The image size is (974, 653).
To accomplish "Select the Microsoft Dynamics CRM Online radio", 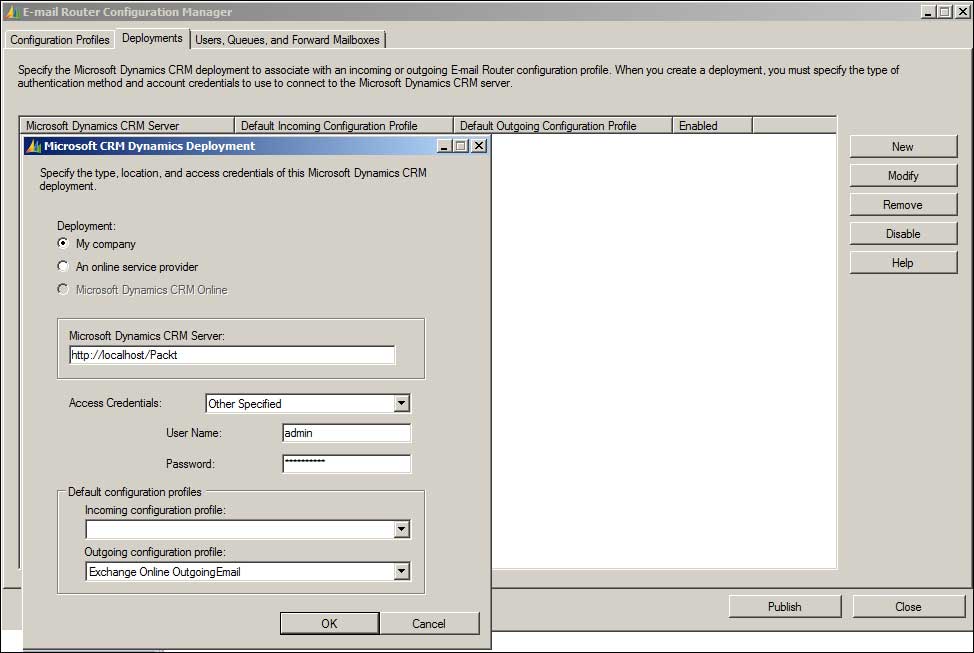I will 64,290.
